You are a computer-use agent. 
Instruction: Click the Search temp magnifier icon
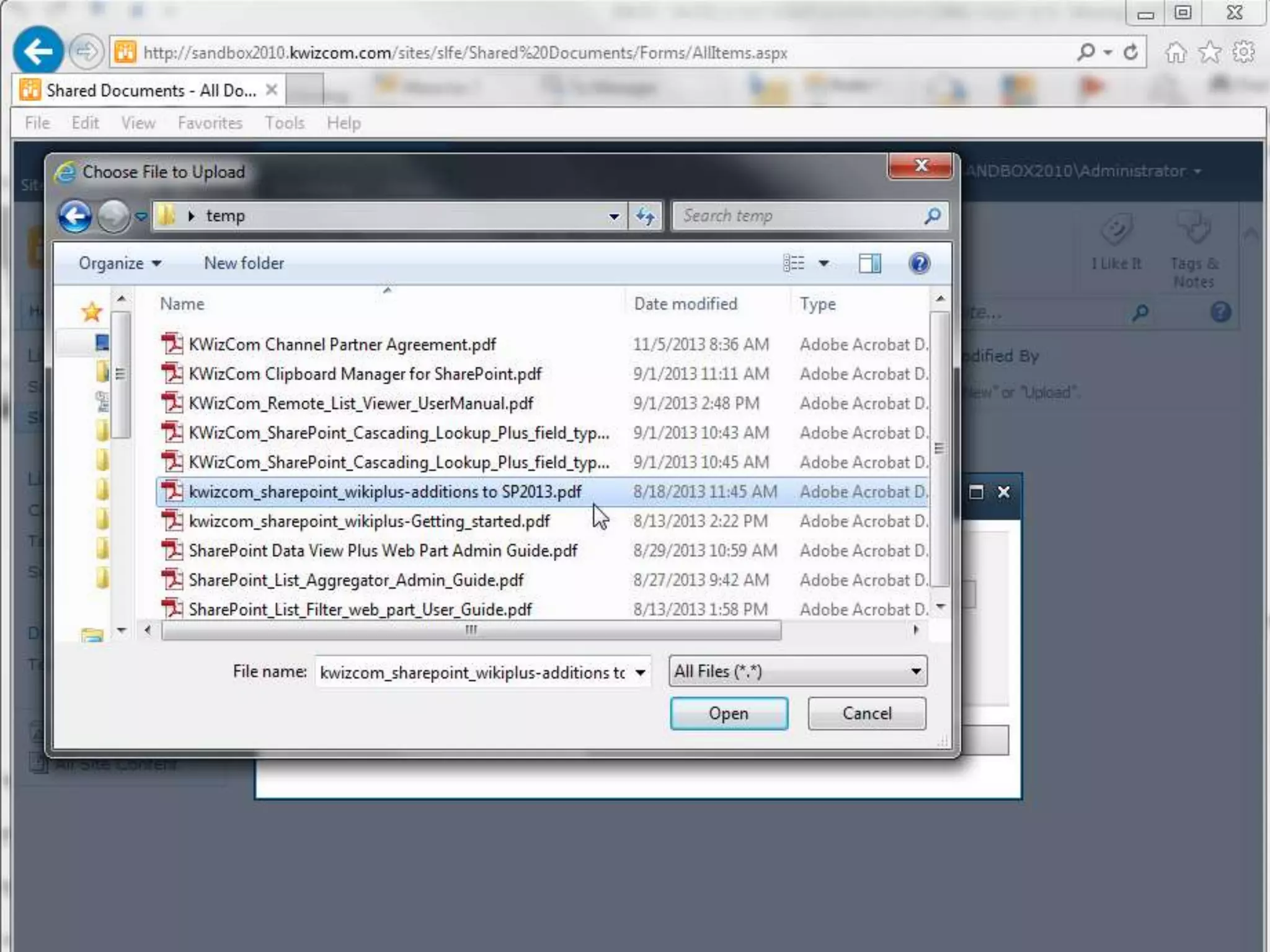coord(932,216)
